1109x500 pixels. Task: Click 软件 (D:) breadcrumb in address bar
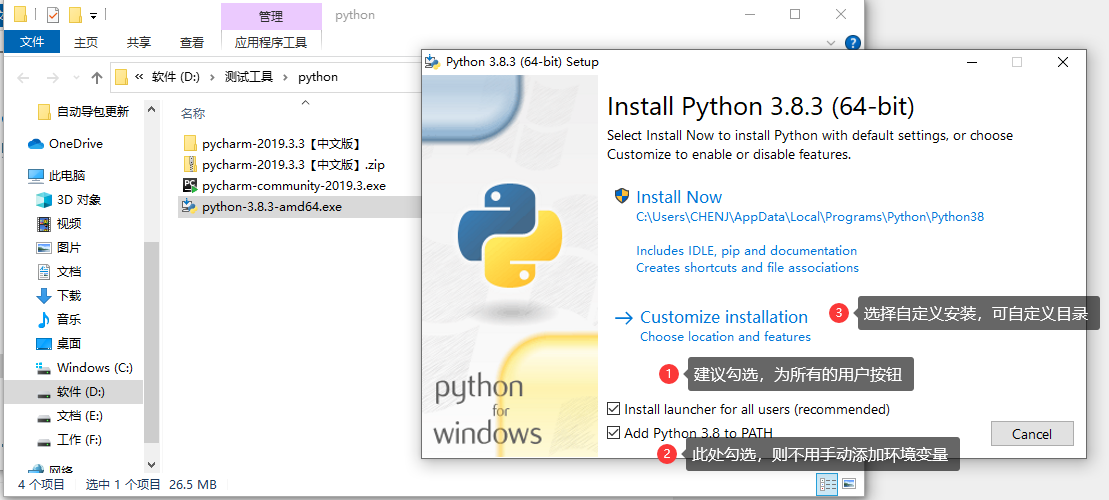click(175, 77)
